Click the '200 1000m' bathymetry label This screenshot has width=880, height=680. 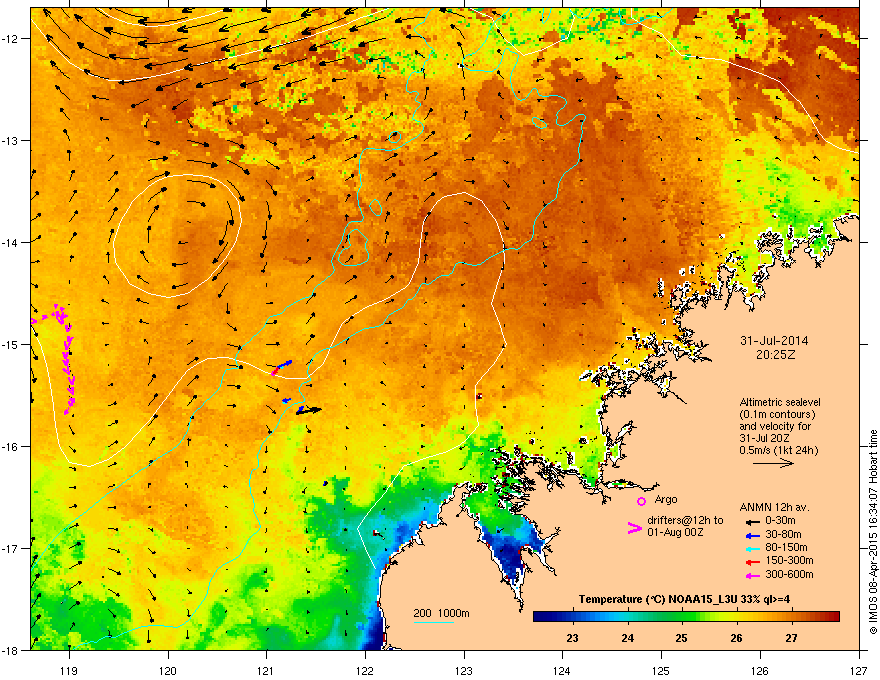(x=441, y=613)
